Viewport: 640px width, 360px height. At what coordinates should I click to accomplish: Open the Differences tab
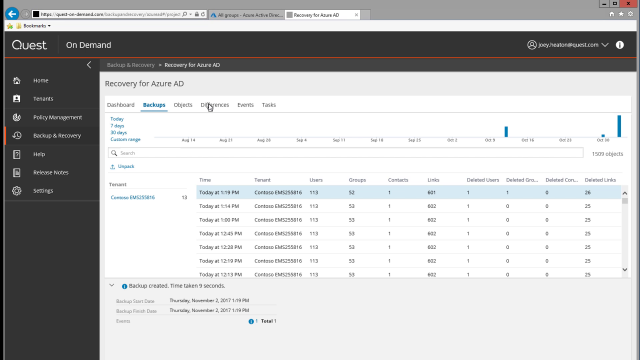[x=215, y=105]
